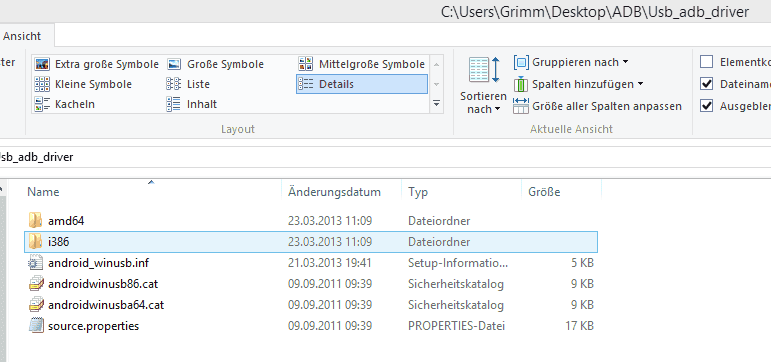Click the Usb_adb_driver address bar
The width and height of the screenshot is (771, 362).
pos(386,157)
